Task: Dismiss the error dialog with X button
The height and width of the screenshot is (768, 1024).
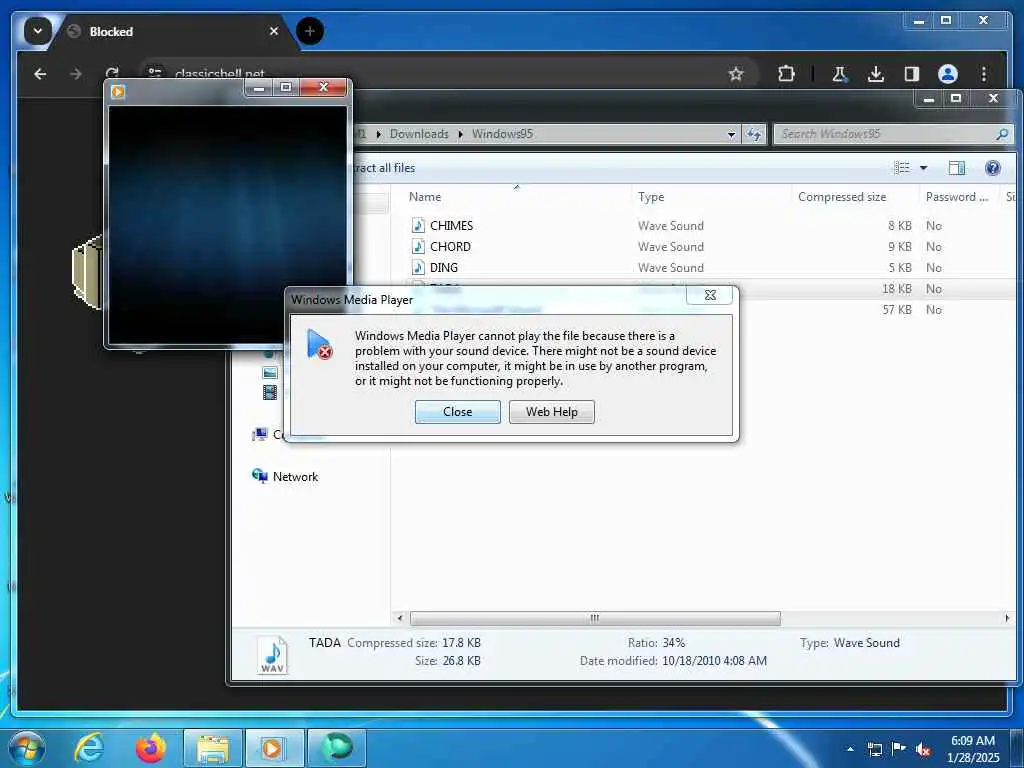Action: (x=710, y=295)
